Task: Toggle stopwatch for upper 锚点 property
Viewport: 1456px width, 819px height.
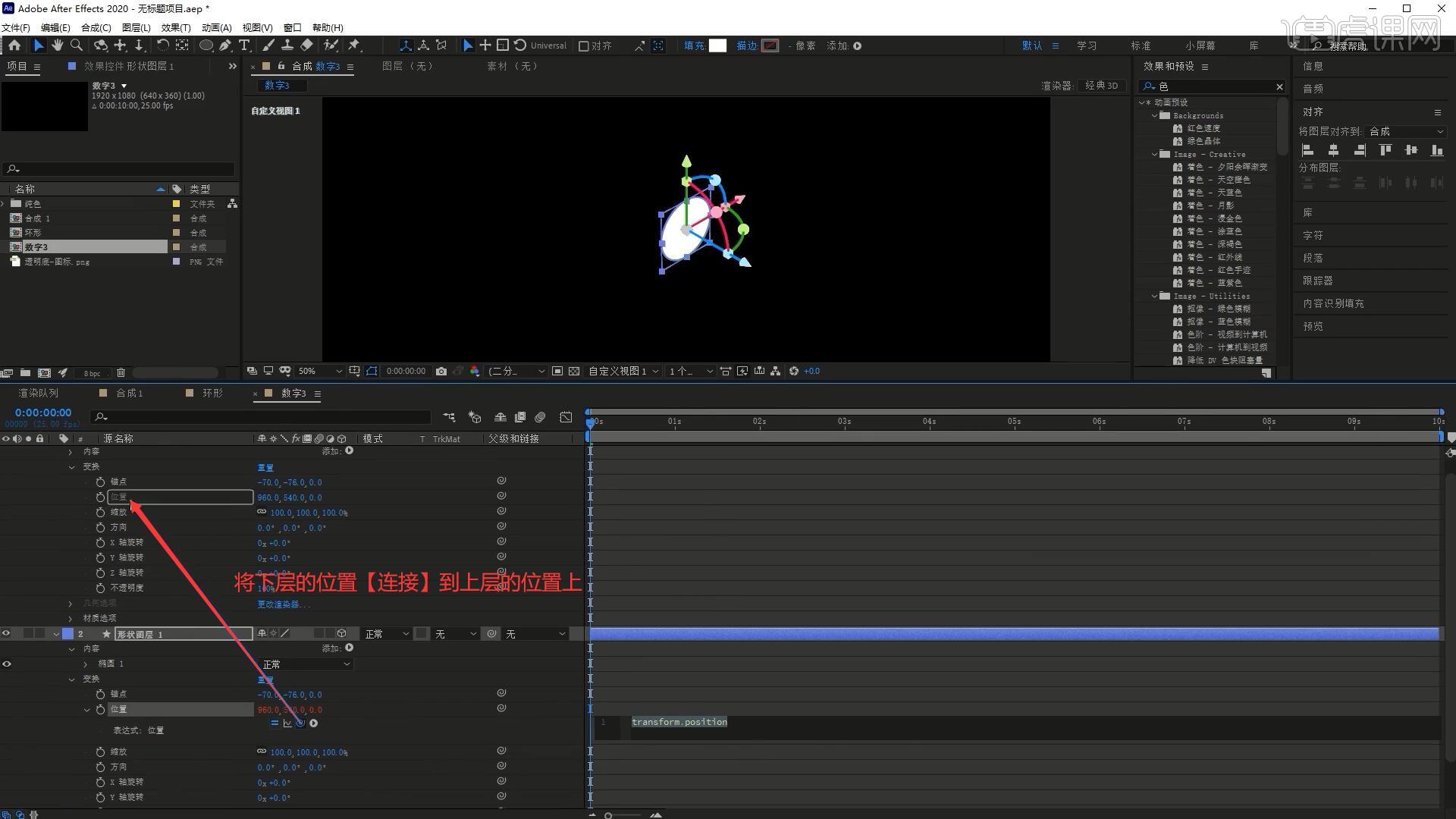Action: (x=100, y=482)
